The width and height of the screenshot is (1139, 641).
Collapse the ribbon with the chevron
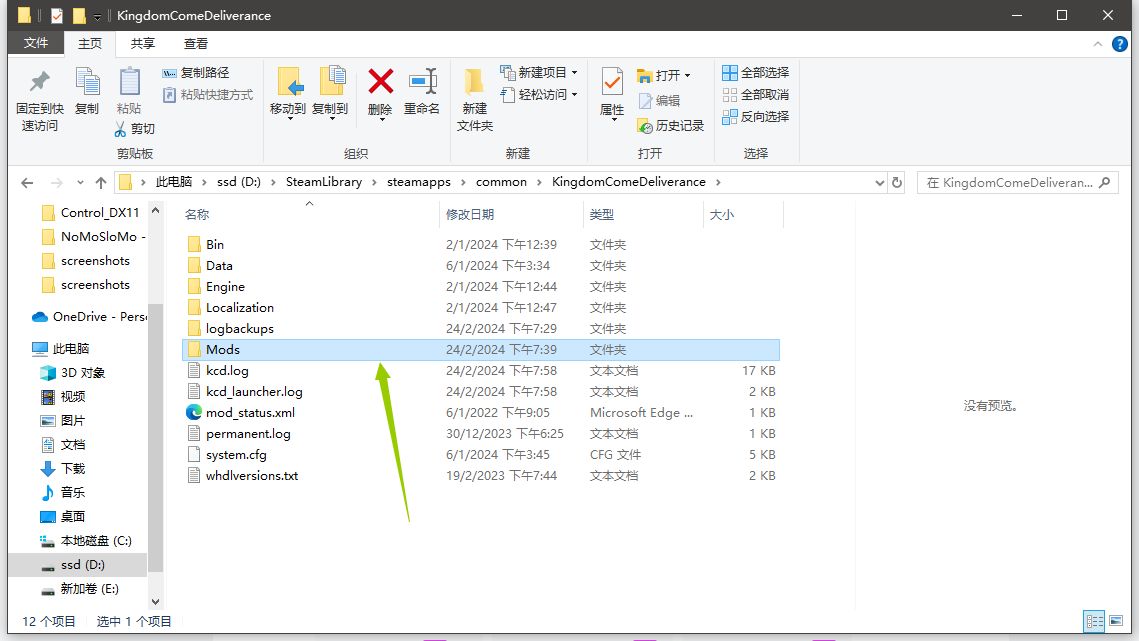tap(1098, 44)
